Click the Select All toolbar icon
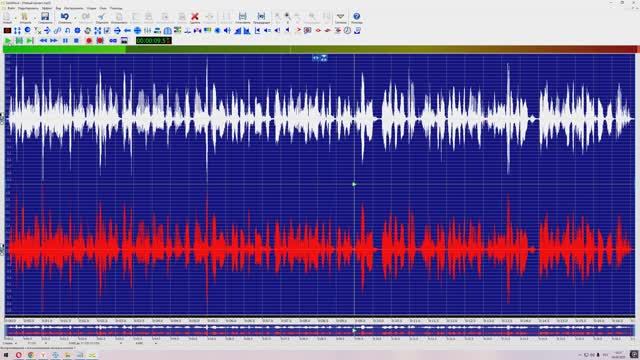The height and width of the screenshot is (360, 640). click(x=261, y=17)
